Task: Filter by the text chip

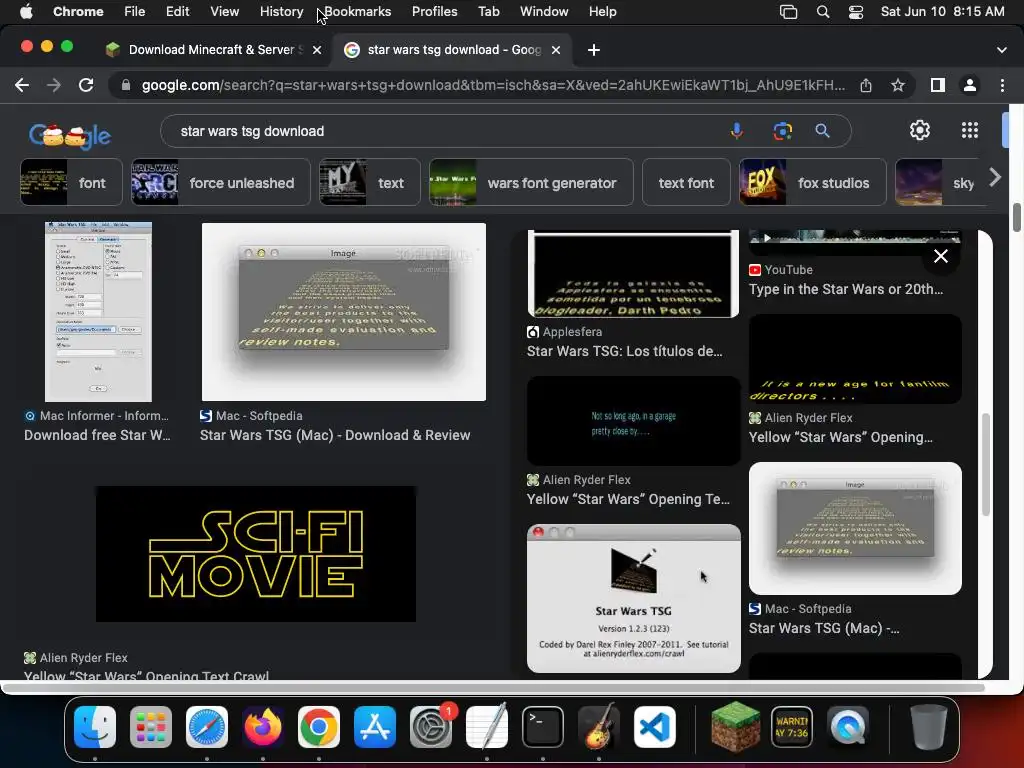Action: click(x=370, y=182)
